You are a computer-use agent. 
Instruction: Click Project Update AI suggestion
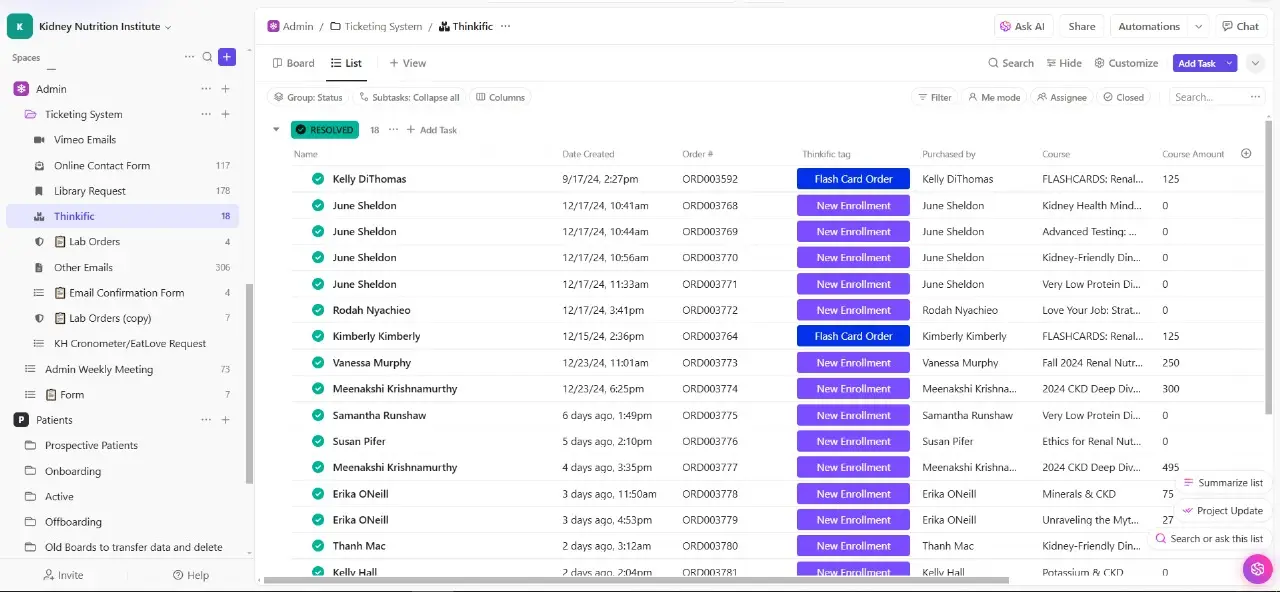[1223, 510]
